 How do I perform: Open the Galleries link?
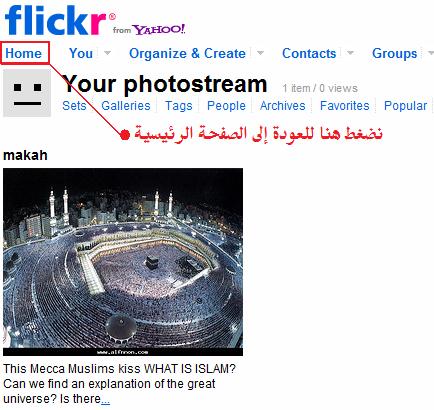click(126, 106)
